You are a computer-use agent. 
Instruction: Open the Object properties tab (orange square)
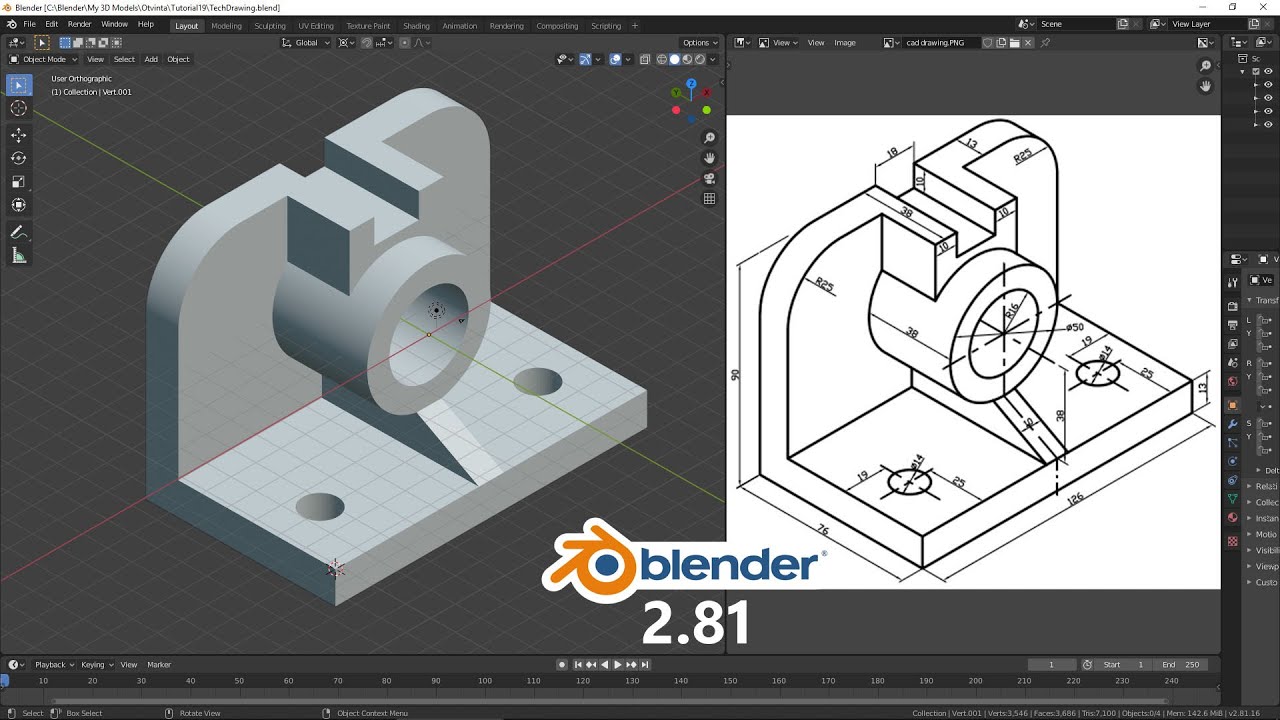click(1233, 406)
